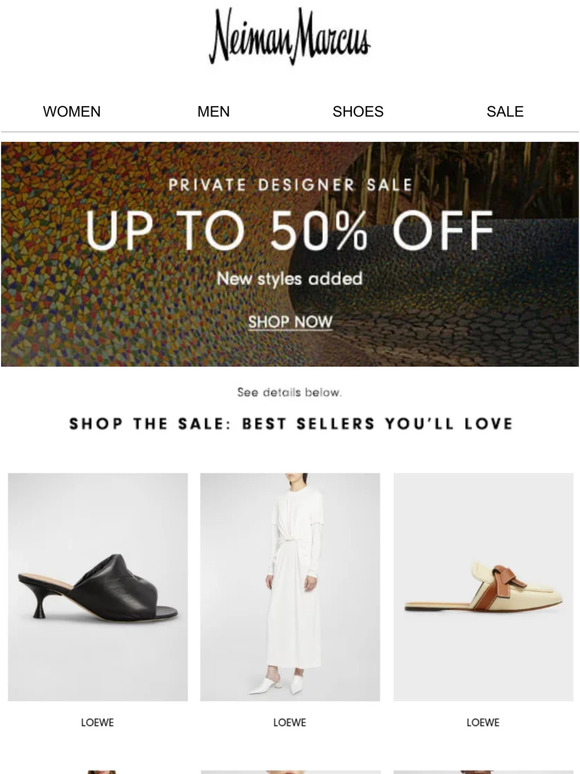This screenshot has height=774, width=580.
Task: Click the UP TO 50% OFF headline
Action: (290, 231)
